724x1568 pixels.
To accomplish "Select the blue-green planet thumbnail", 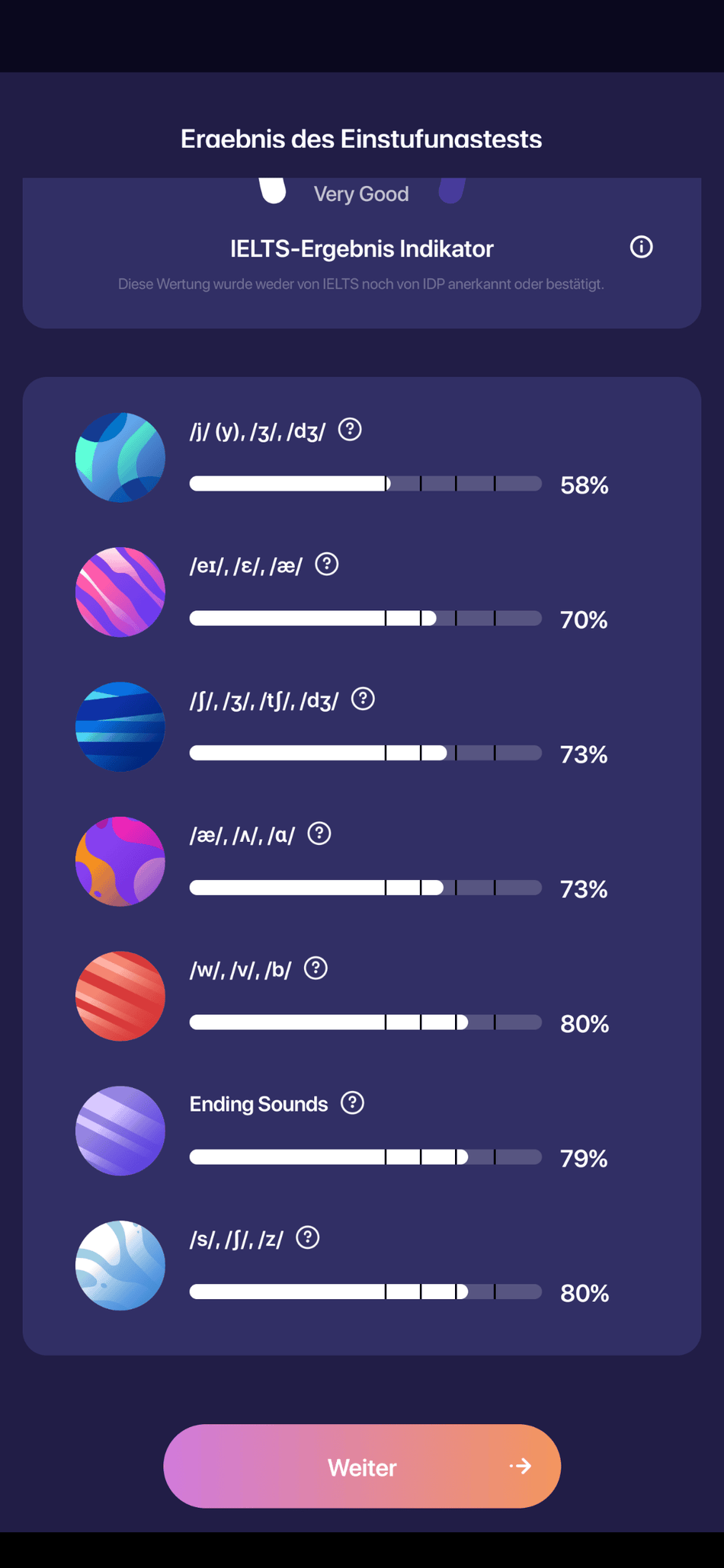I will click(x=120, y=457).
